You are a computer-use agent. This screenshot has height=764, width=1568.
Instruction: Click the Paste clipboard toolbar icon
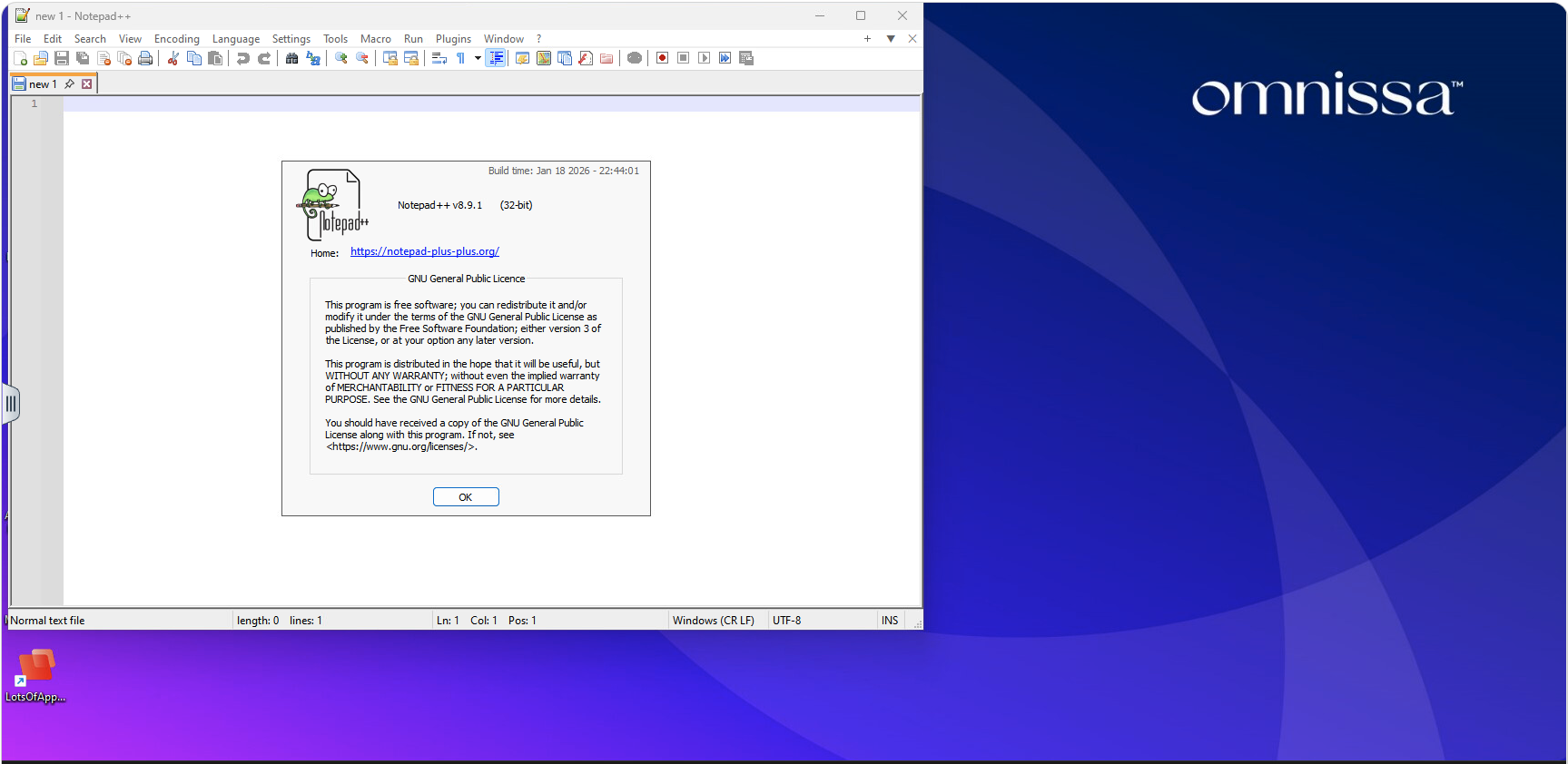tap(215, 58)
